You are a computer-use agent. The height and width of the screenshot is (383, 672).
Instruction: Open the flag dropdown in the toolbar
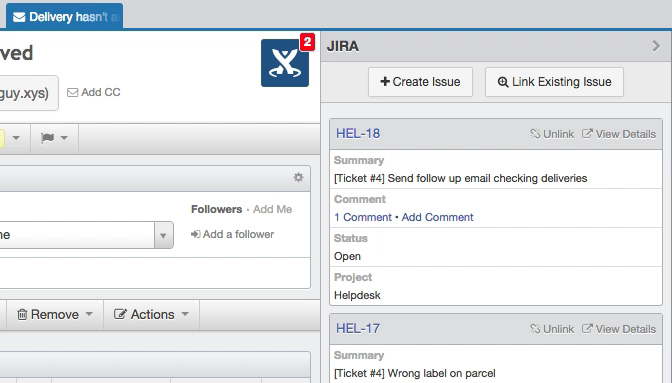54,138
